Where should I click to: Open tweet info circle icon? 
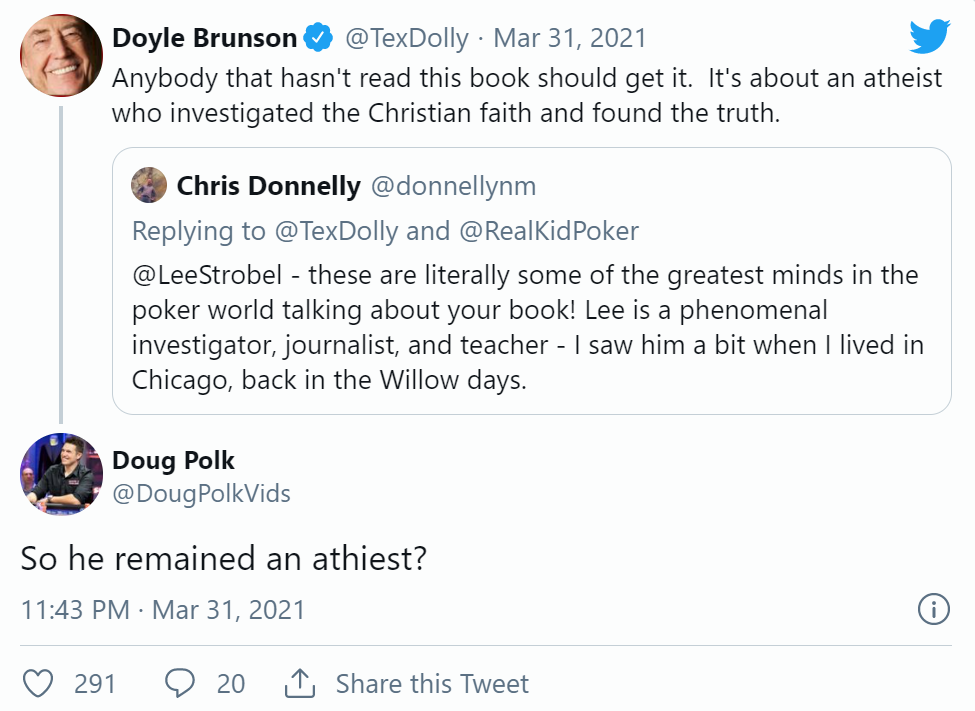pos(933,609)
